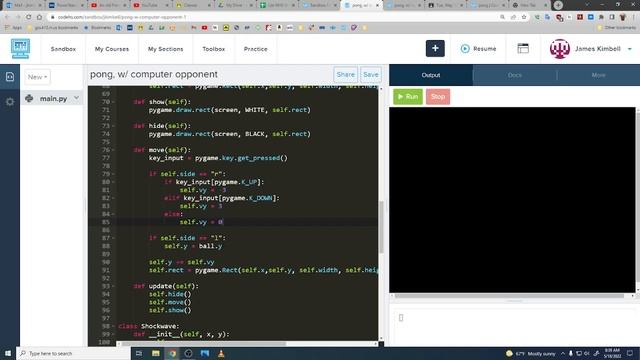This screenshot has height=360, width=640.
Task: Click the code editor horizontal scrollbar
Action: [x=204, y=344]
